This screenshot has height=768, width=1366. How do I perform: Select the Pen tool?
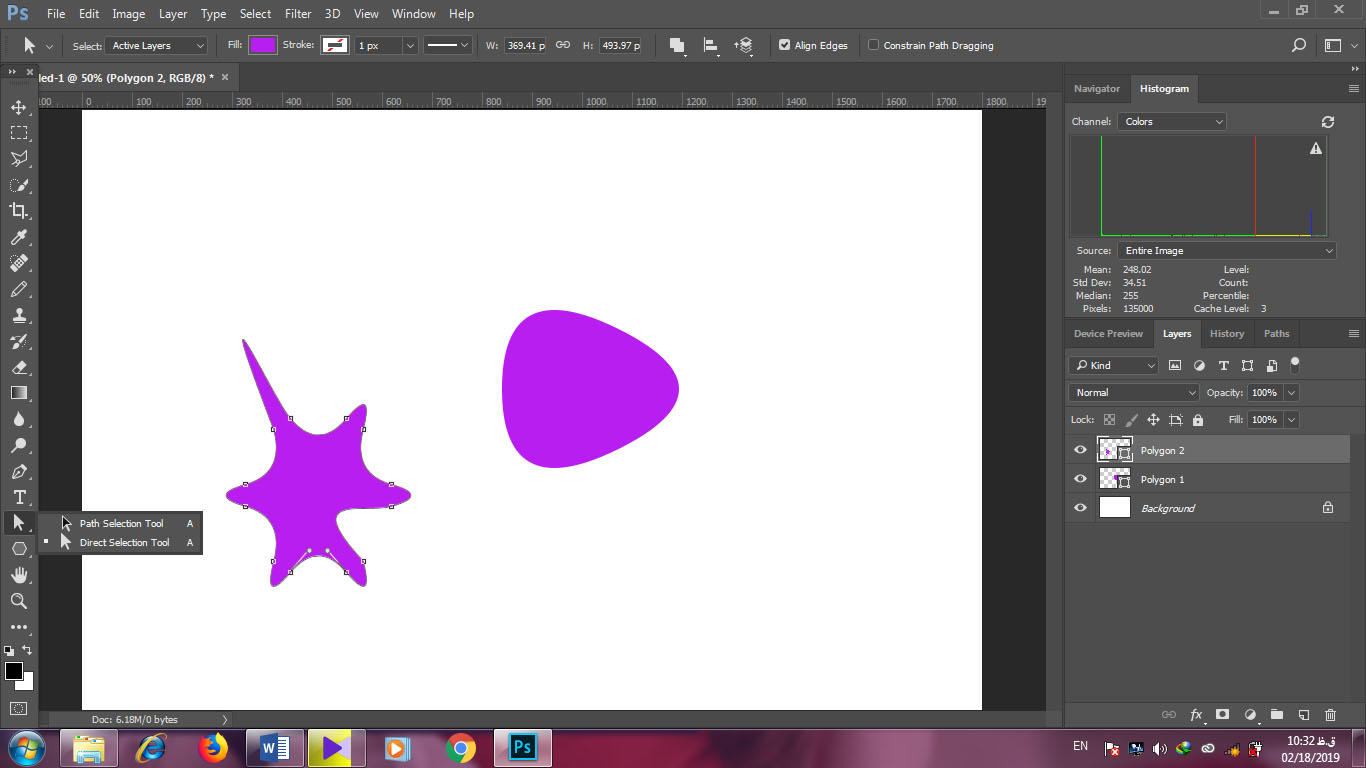pos(19,471)
